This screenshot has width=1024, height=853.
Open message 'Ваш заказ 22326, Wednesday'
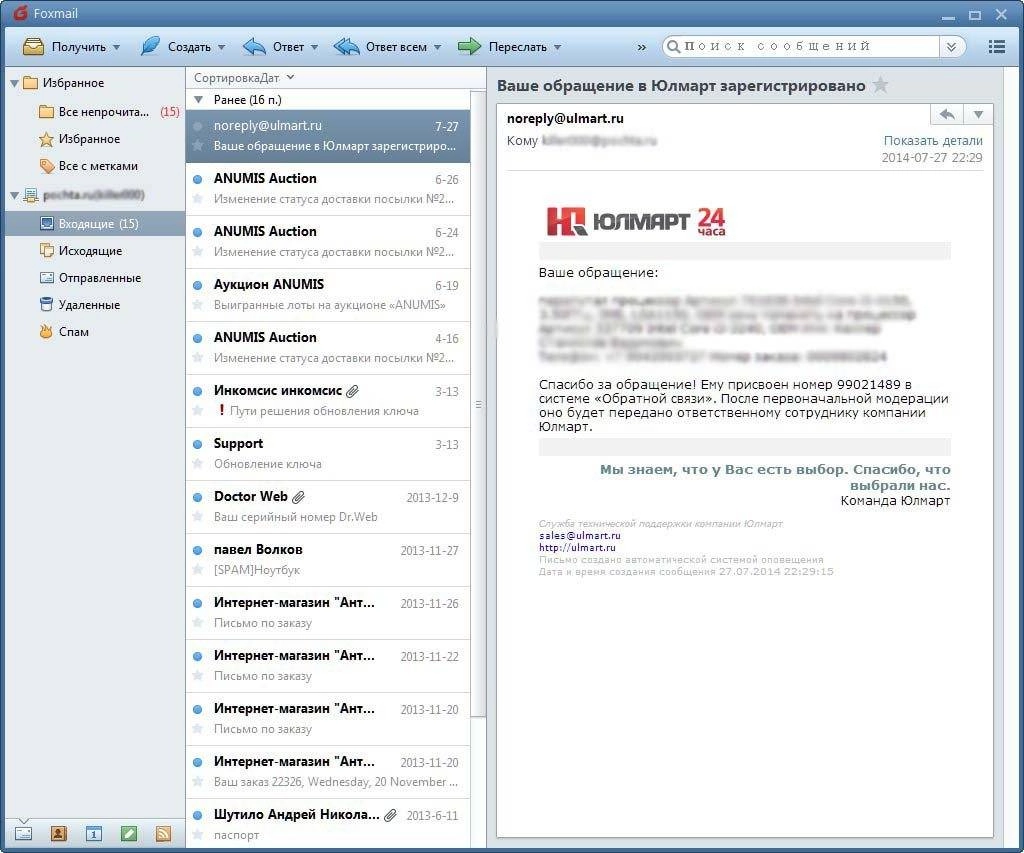coord(328,772)
